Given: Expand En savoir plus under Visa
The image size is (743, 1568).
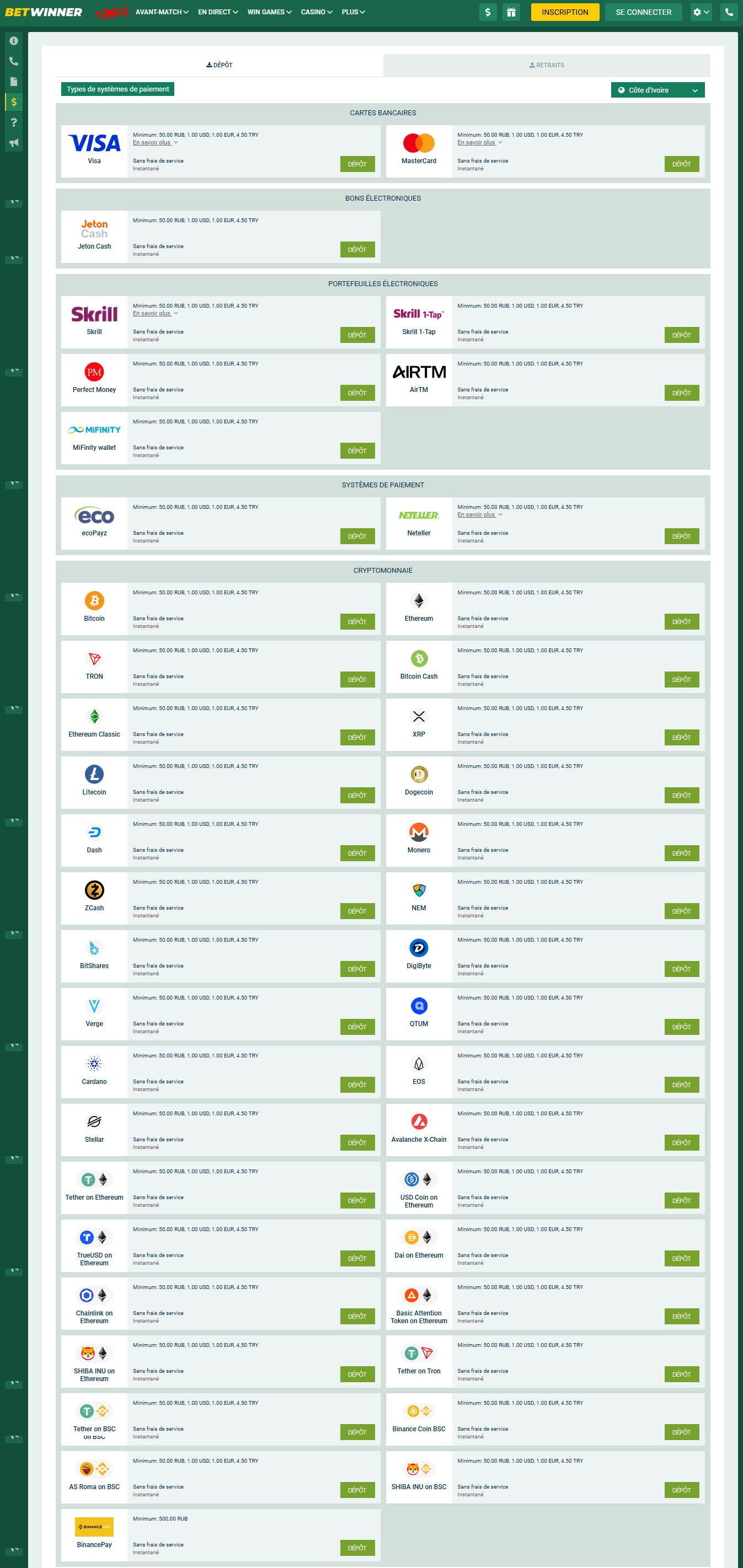Looking at the screenshot, I should pos(156,142).
